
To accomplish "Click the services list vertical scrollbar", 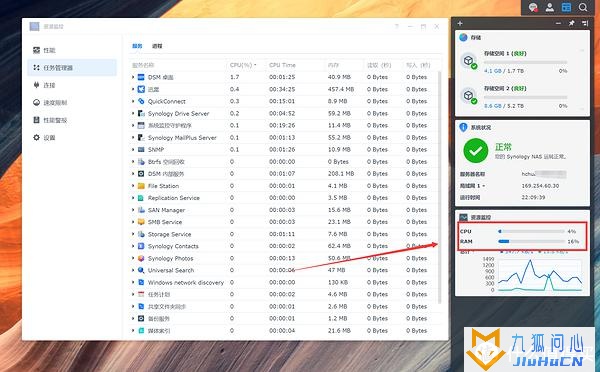I will coord(440,188).
